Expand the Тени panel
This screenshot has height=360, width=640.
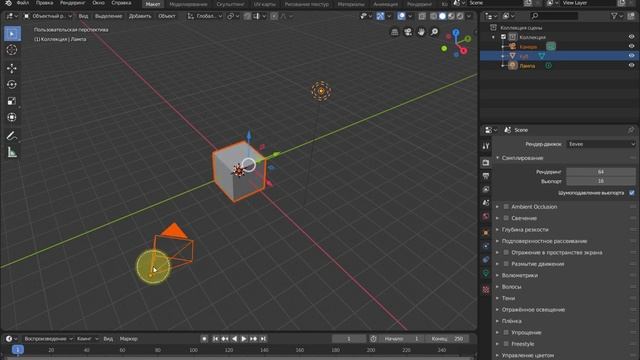(508, 298)
